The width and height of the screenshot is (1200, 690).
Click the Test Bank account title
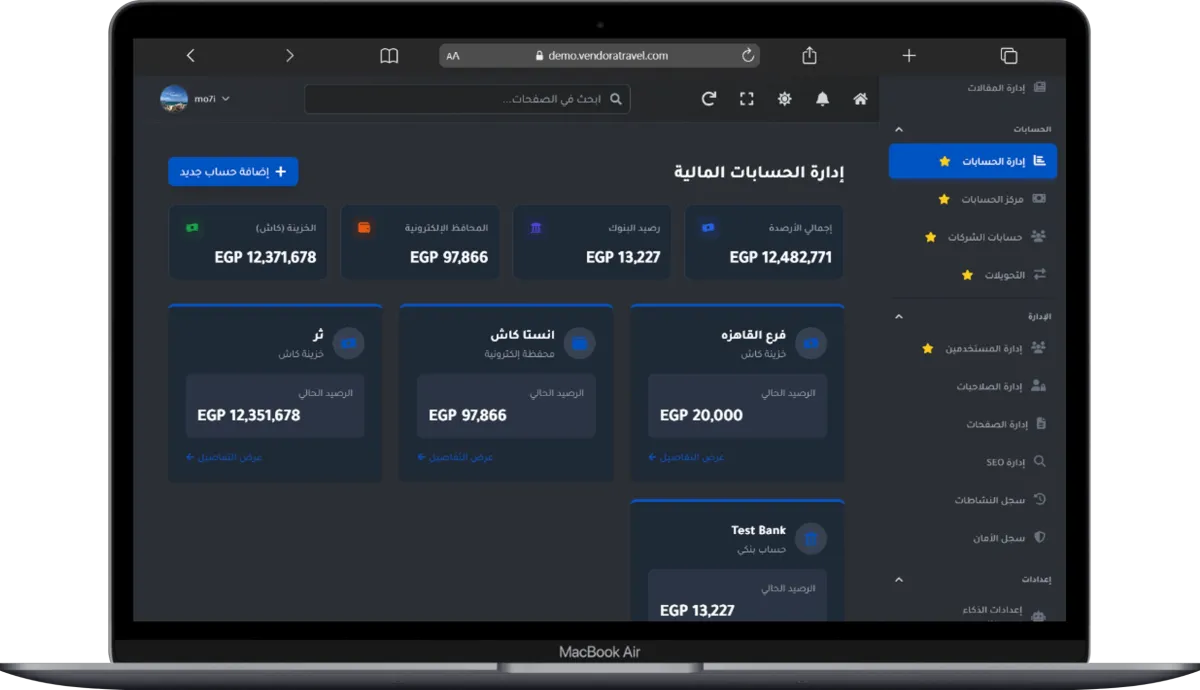(x=758, y=530)
